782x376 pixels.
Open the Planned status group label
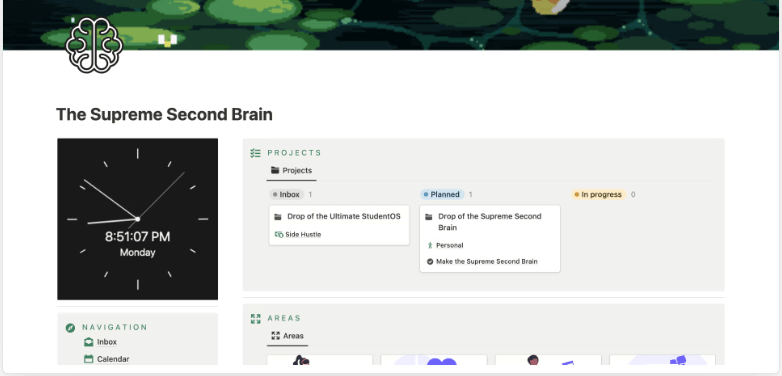pos(441,194)
